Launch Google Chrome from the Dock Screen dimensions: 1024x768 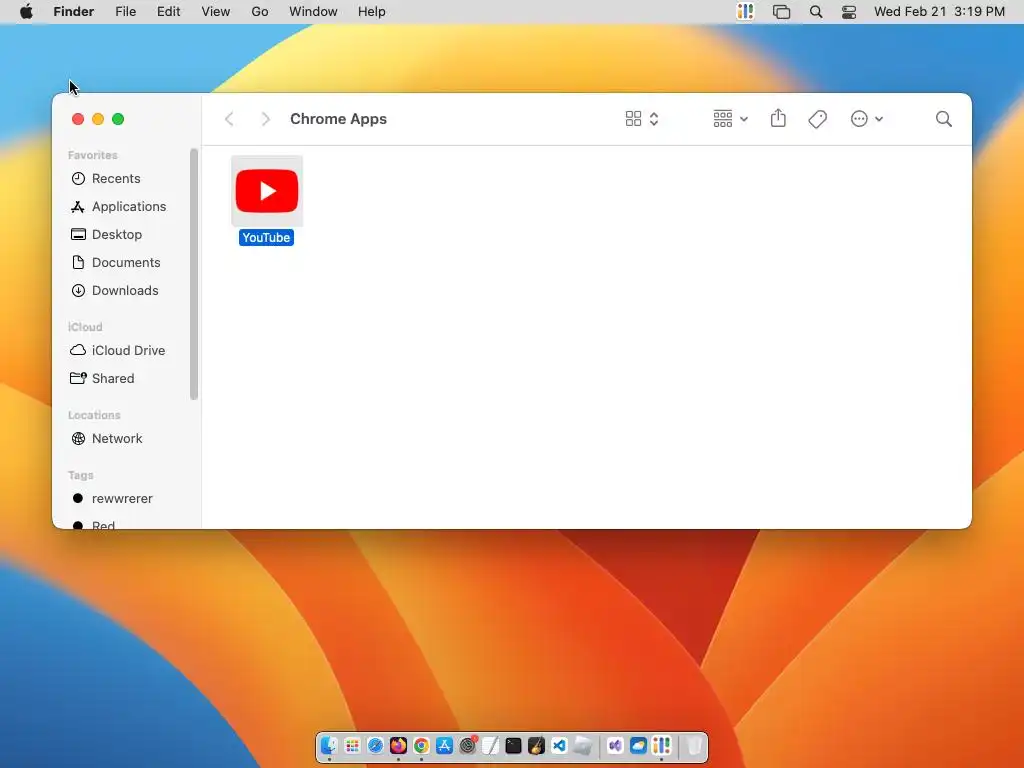pyautogui.click(x=421, y=745)
